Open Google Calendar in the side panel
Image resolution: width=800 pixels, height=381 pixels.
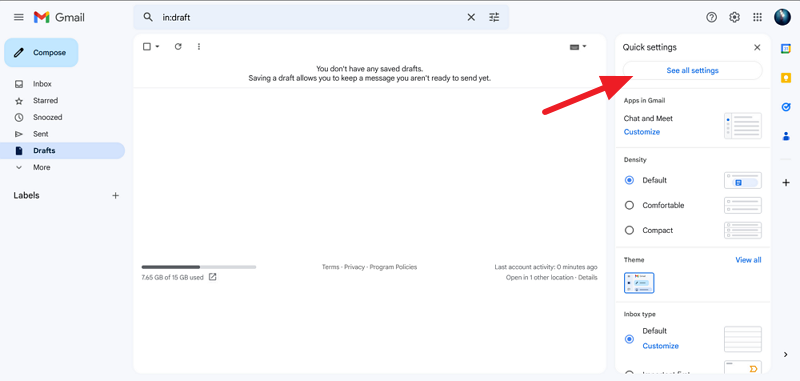tap(786, 48)
